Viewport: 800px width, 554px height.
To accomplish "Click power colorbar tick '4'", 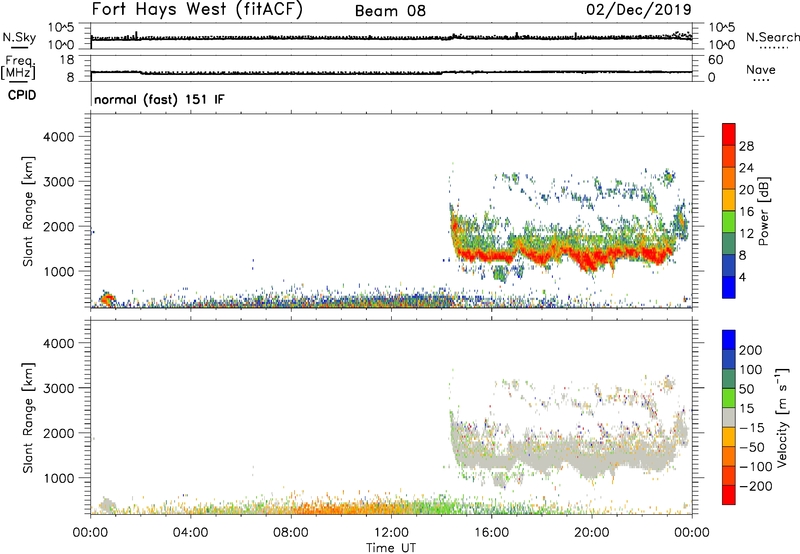I will point(742,277).
